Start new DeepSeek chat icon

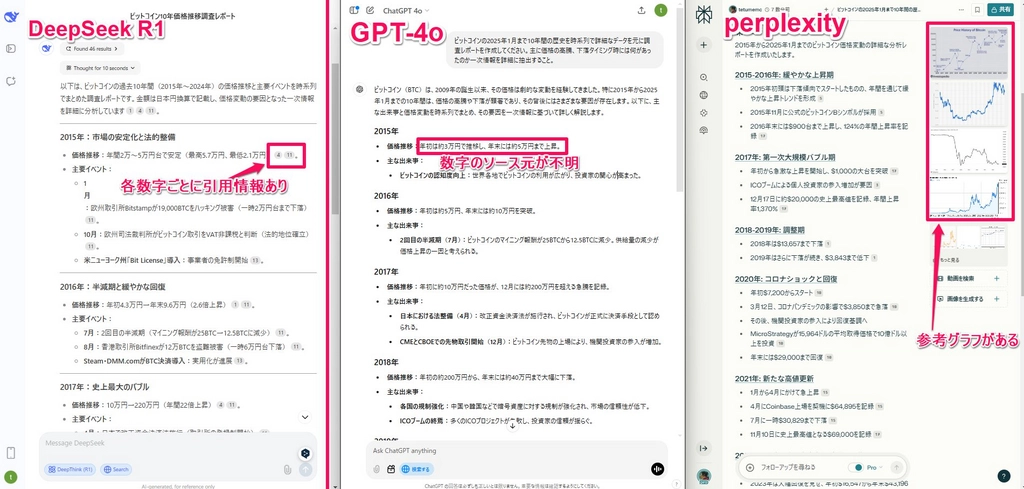click(x=10, y=81)
